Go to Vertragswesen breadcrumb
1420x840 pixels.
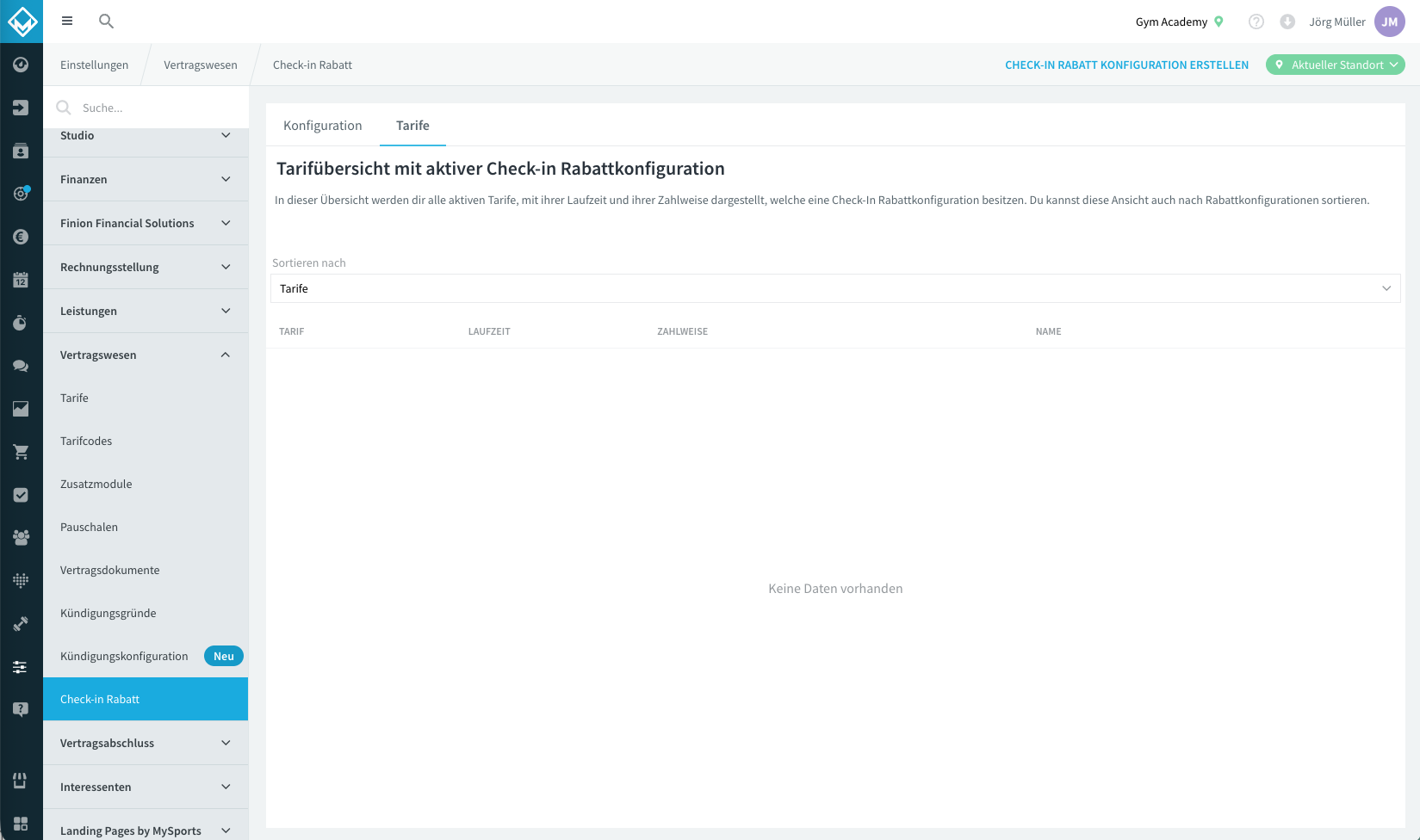click(201, 65)
